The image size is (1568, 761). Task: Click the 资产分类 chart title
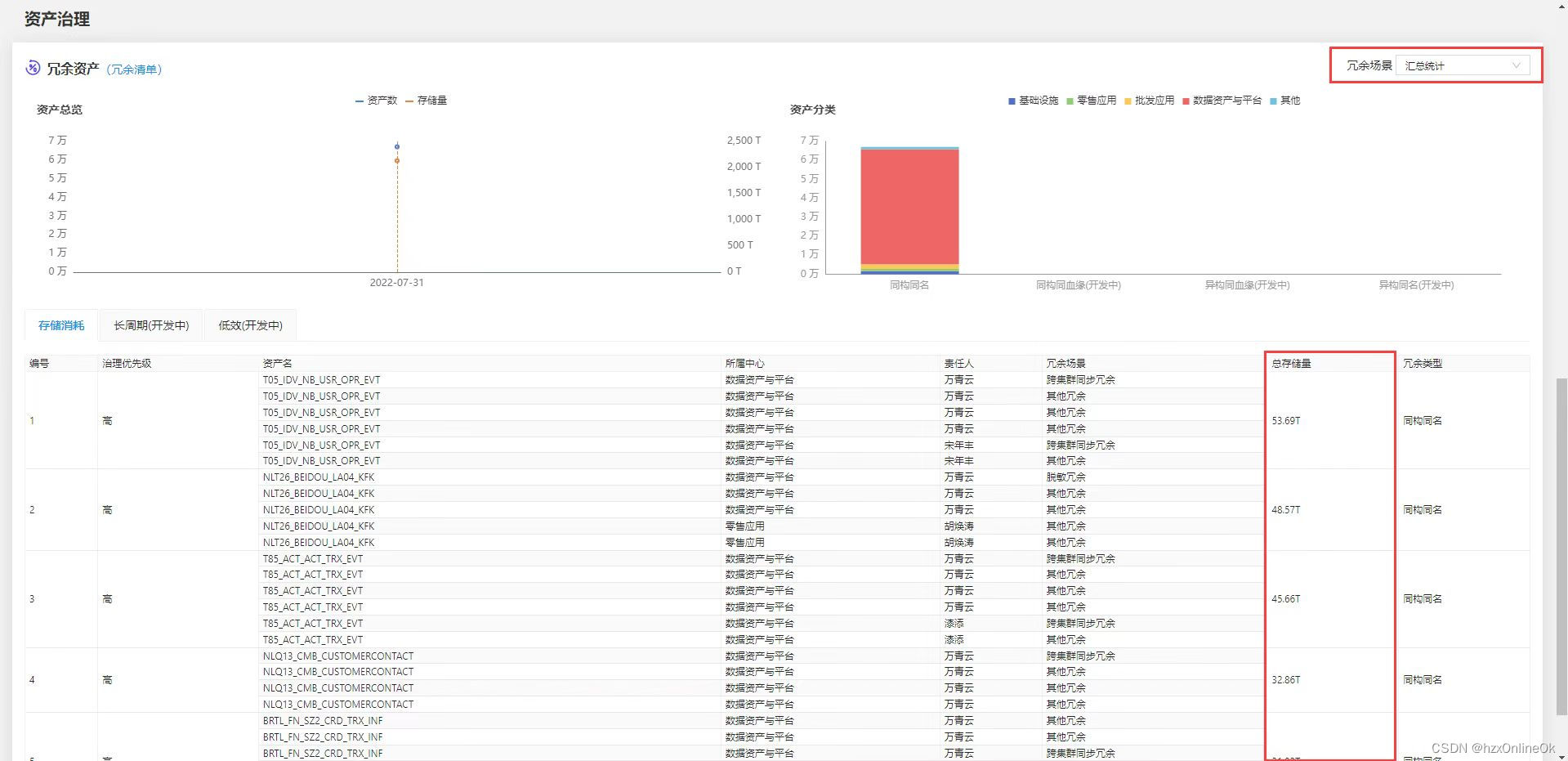[x=812, y=110]
